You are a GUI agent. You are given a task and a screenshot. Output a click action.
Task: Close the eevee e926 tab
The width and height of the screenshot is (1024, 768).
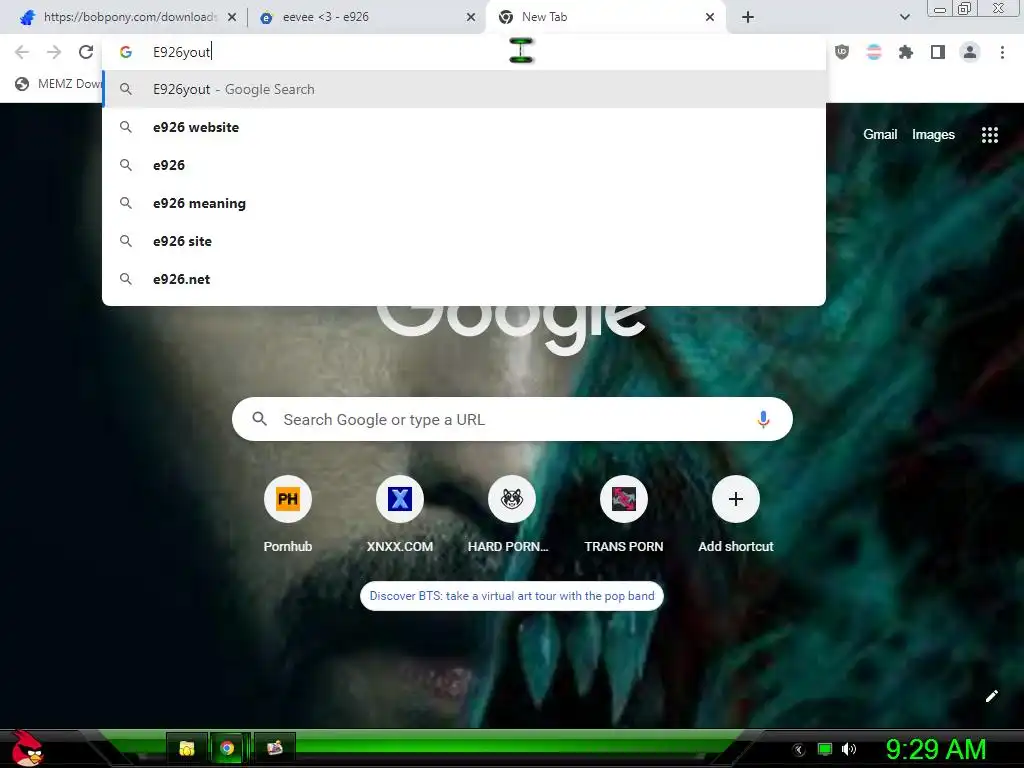point(471,17)
